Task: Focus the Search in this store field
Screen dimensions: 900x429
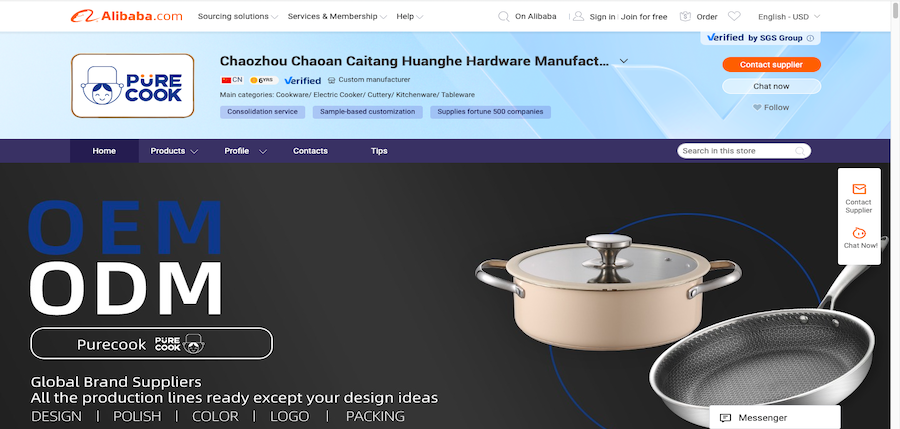Action: pos(736,151)
